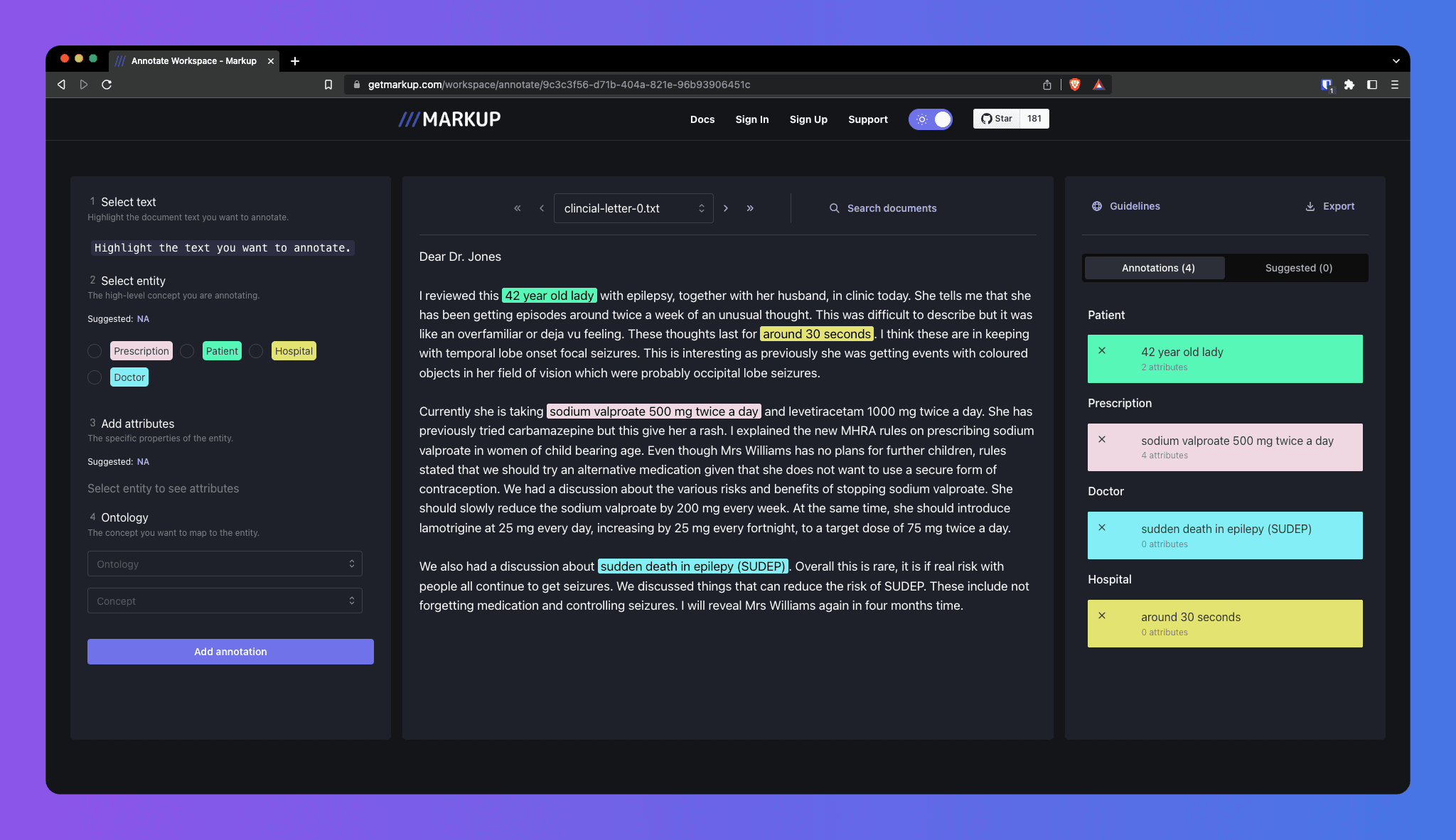Remove the '42 year old lady' annotation

1102,350
